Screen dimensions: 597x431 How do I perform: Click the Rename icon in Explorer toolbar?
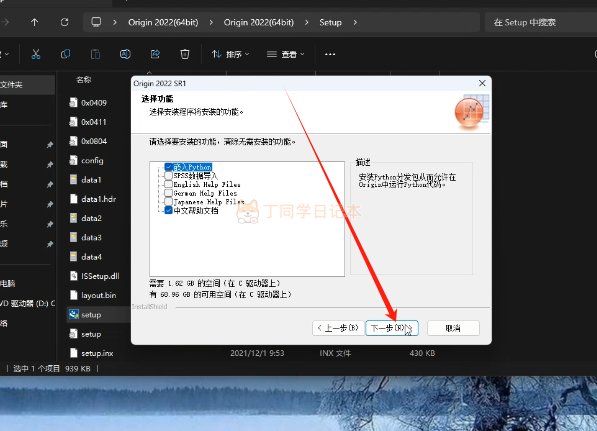point(125,54)
